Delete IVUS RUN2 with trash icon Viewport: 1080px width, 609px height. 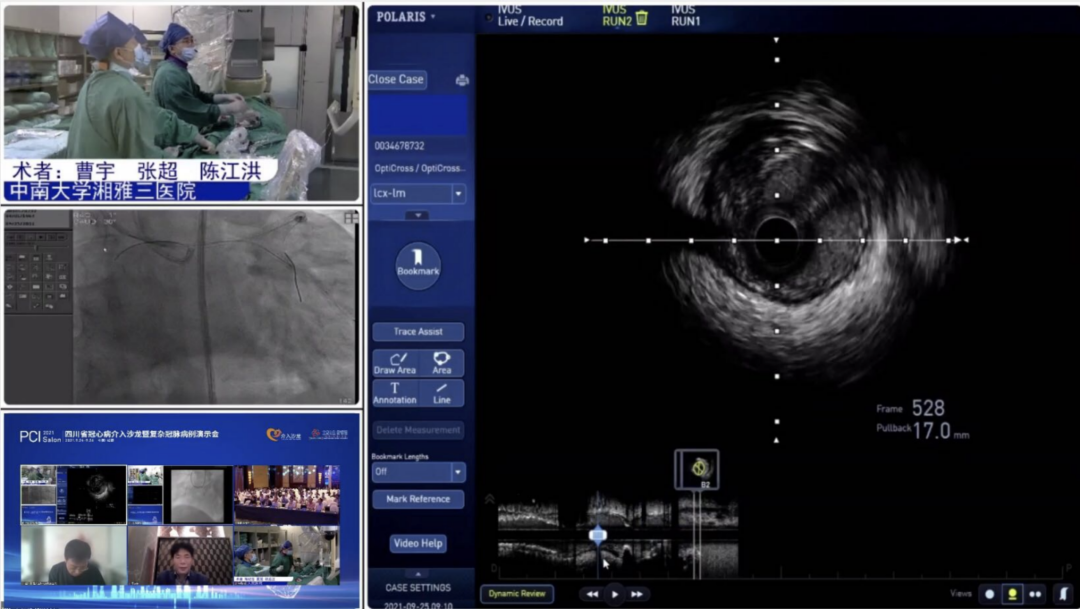click(641, 18)
